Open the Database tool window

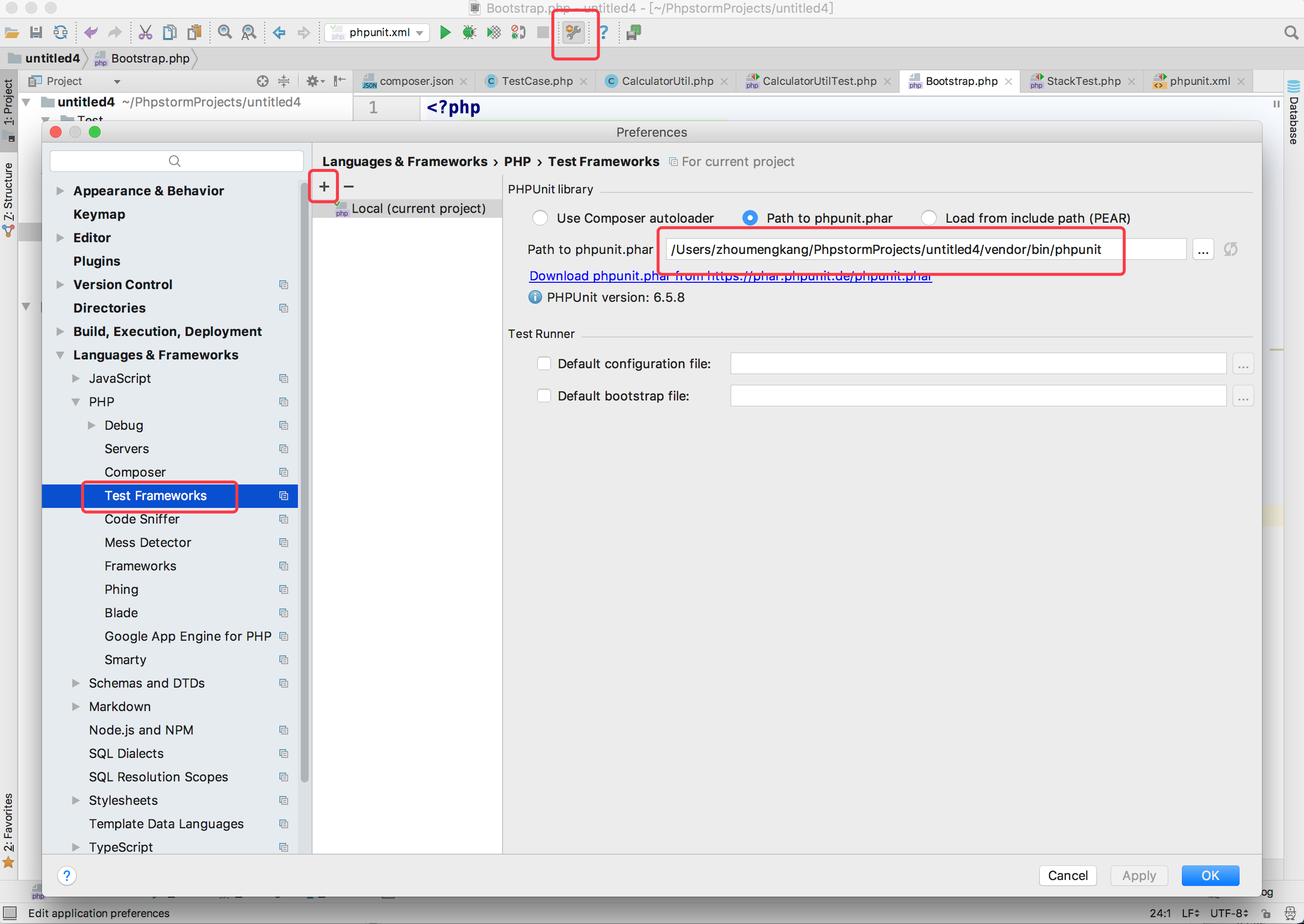tap(1294, 113)
